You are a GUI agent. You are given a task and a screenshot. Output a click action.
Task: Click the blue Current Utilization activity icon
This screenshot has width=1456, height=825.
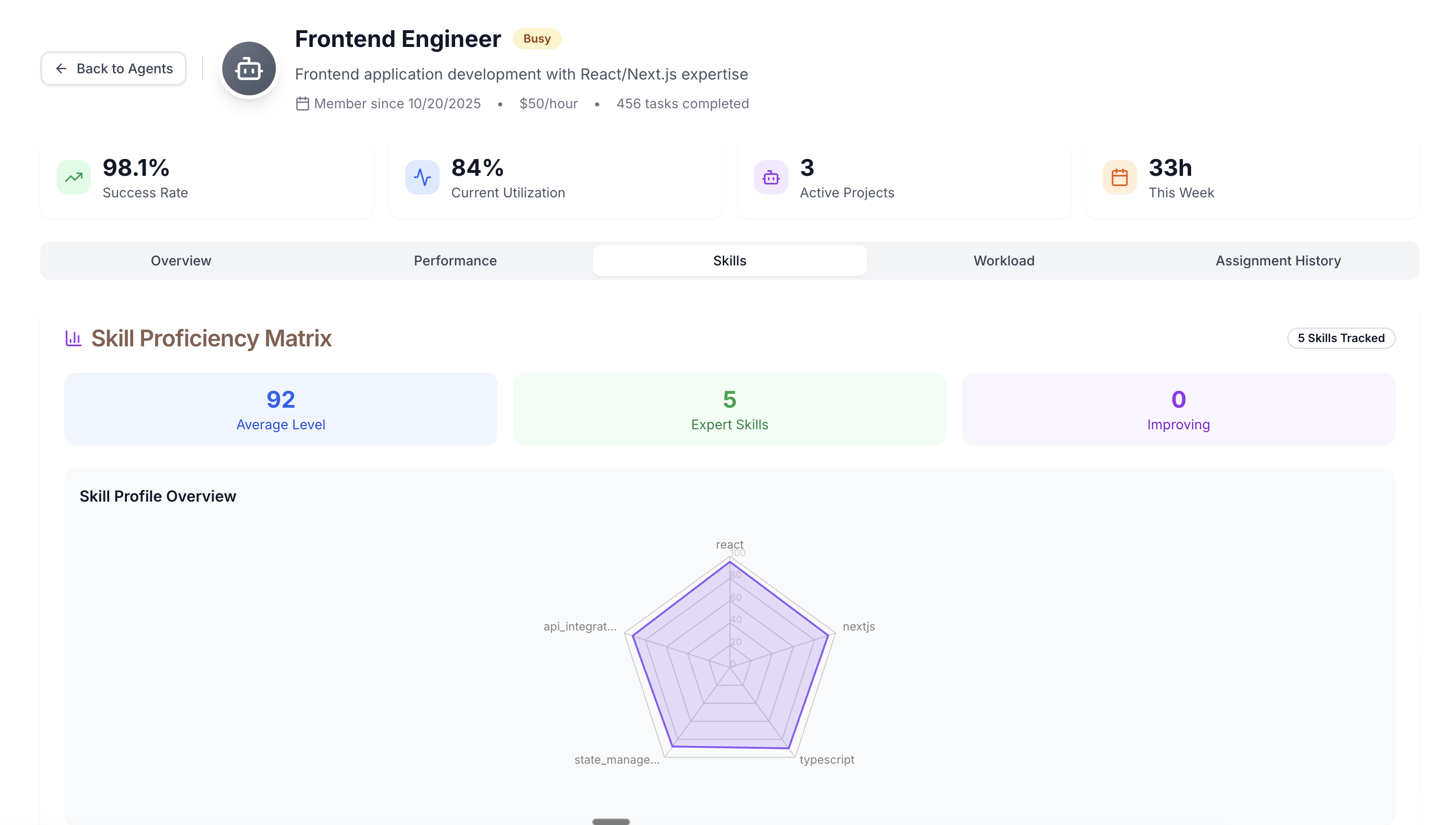[x=422, y=177]
